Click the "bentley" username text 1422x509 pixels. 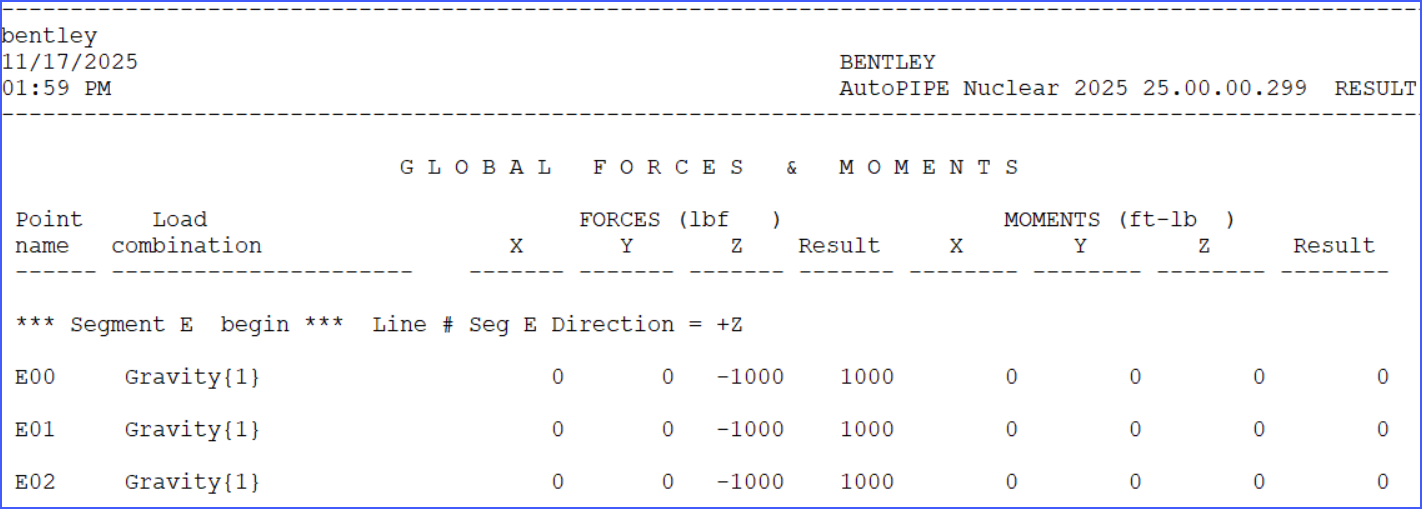tap(49, 36)
